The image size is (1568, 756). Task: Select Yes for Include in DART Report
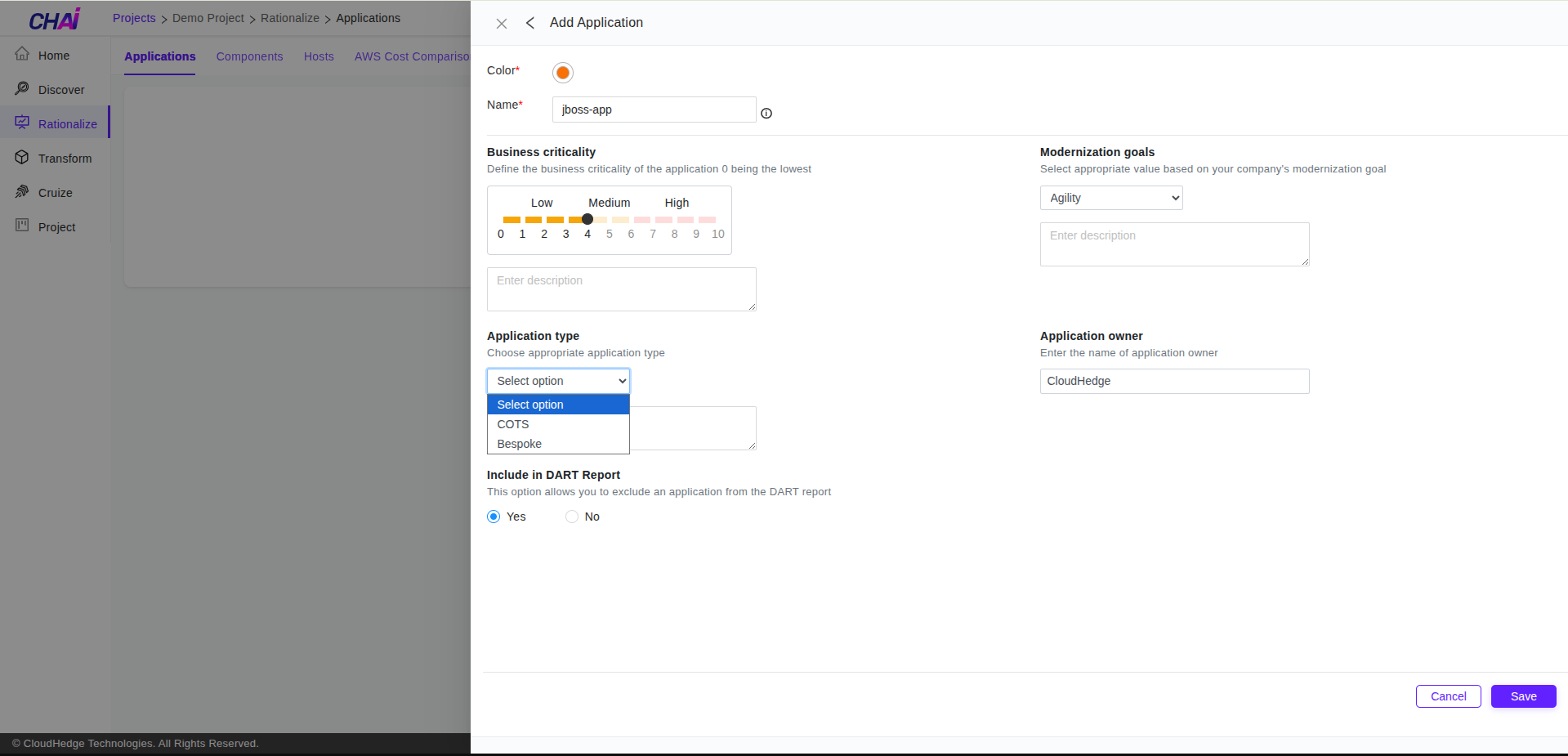494,517
